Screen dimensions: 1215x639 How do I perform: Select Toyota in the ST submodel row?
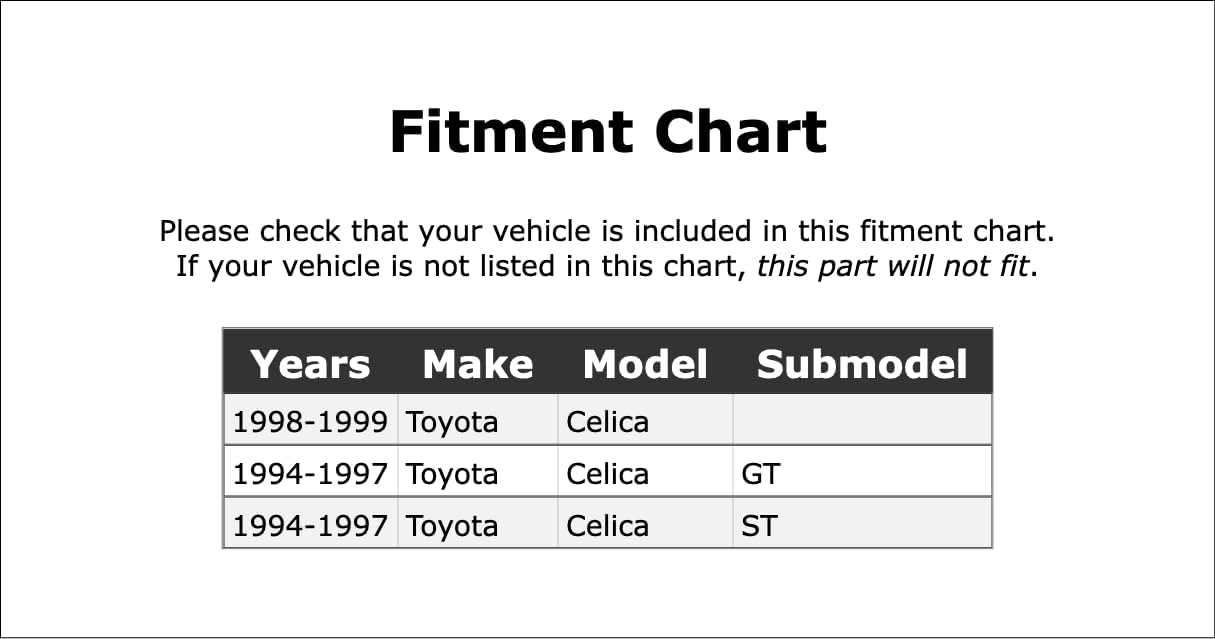tap(452, 526)
